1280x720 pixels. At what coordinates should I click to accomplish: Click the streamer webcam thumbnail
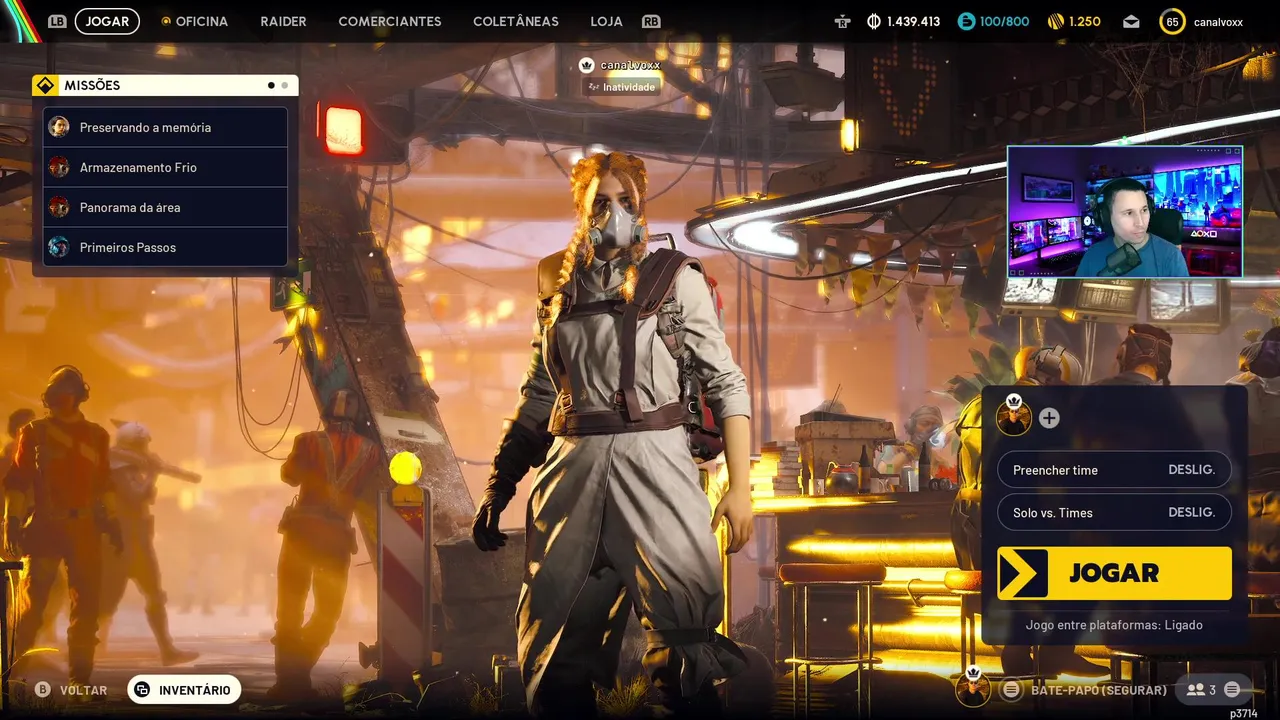[1125, 212]
